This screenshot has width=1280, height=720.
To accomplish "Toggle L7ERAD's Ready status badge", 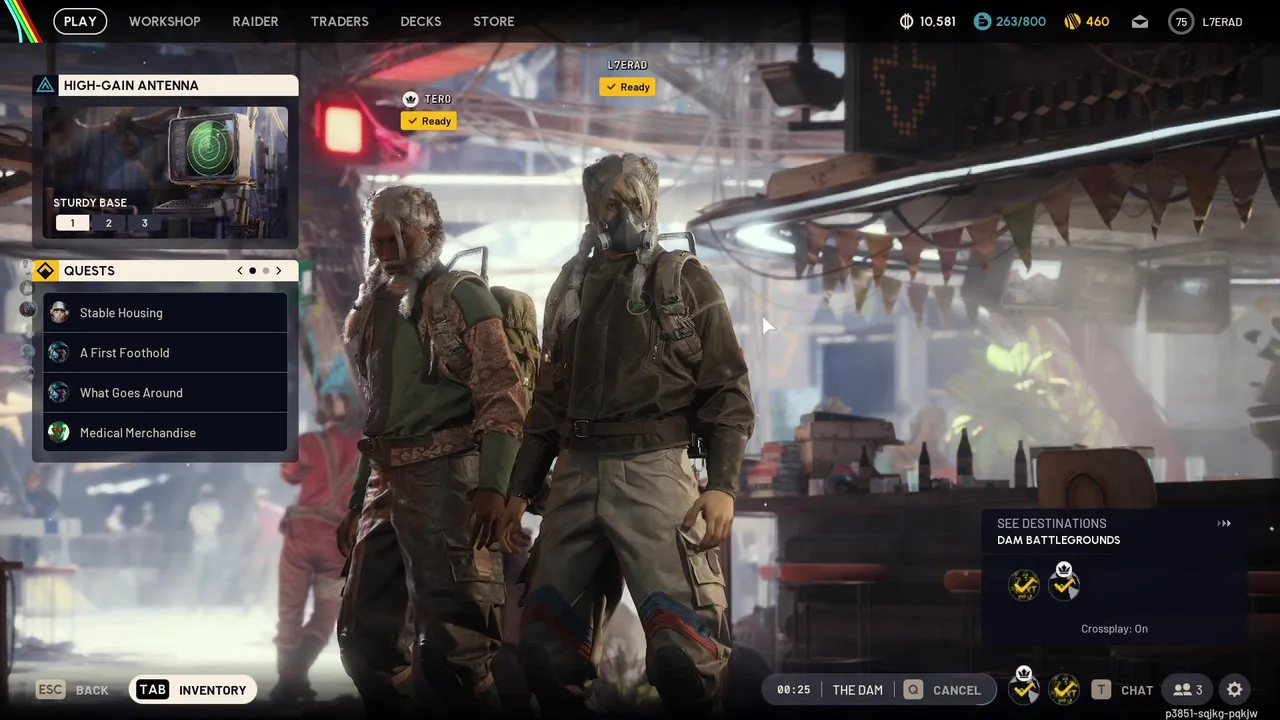I will coord(627,87).
